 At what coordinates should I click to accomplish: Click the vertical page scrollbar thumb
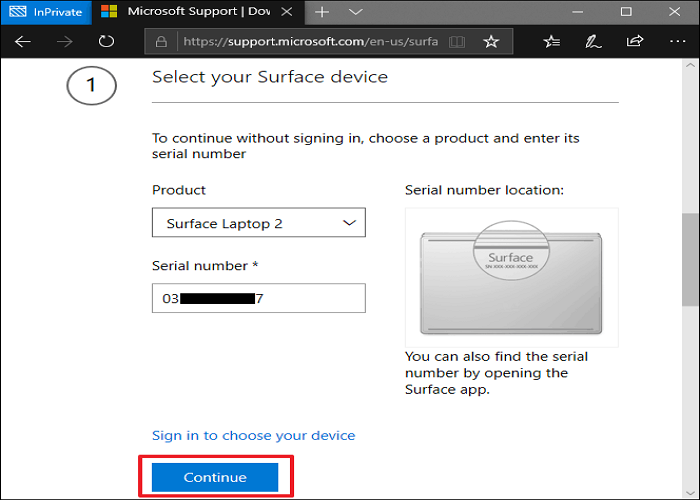pyautogui.click(x=690, y=260)
